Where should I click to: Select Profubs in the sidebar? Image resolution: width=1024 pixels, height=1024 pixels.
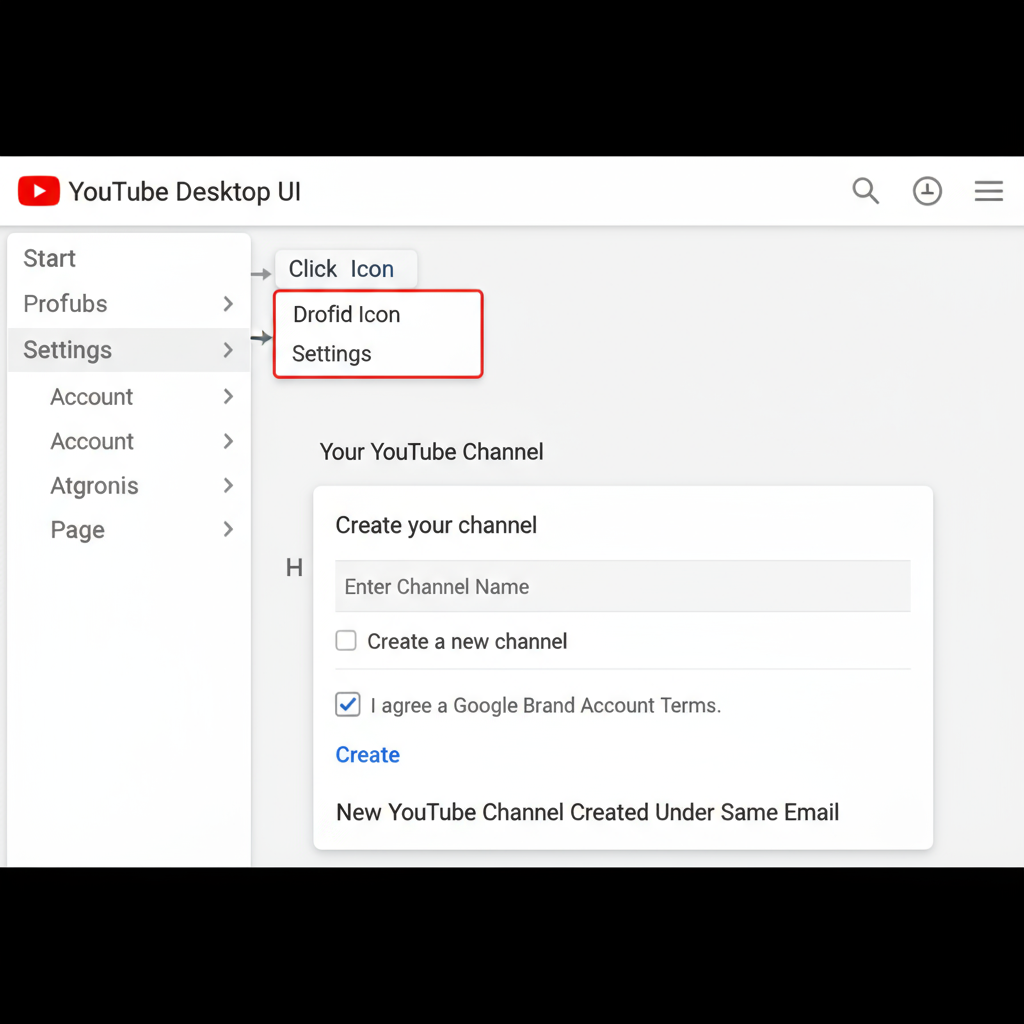65,304
